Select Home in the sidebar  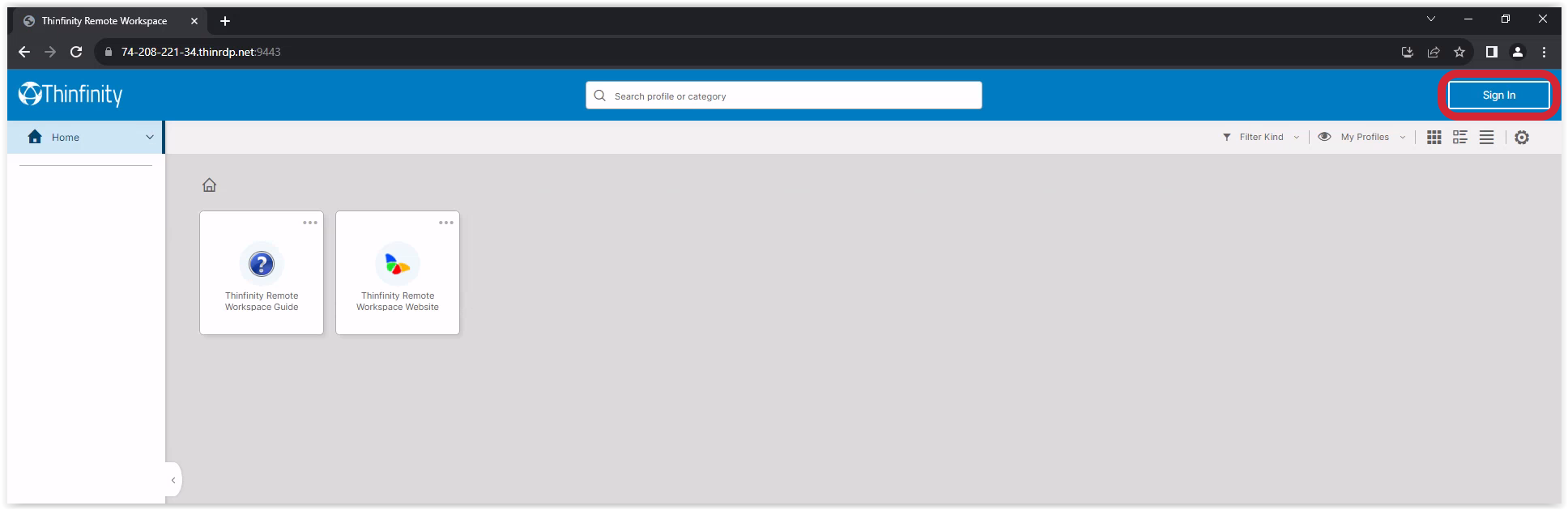[x=85, y=138]
